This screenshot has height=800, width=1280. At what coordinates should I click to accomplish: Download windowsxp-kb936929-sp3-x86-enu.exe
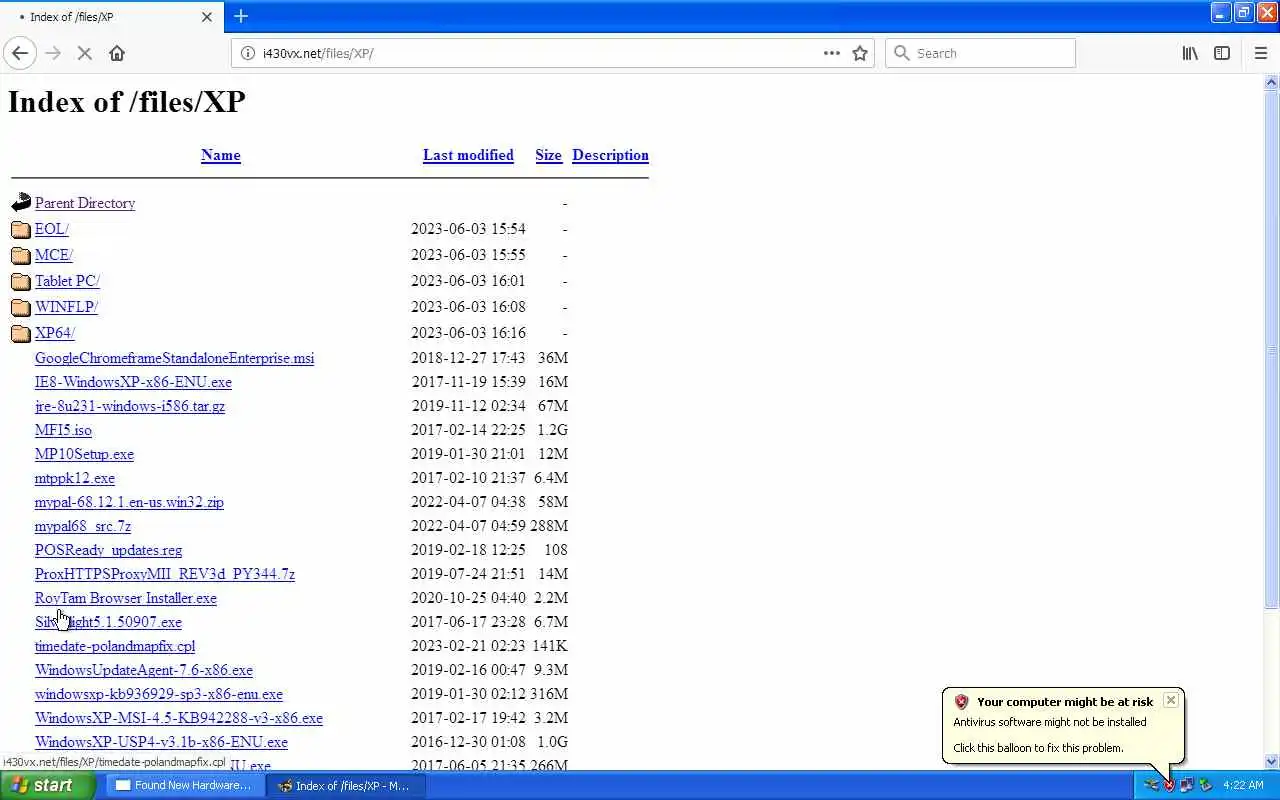coord(159,694)
